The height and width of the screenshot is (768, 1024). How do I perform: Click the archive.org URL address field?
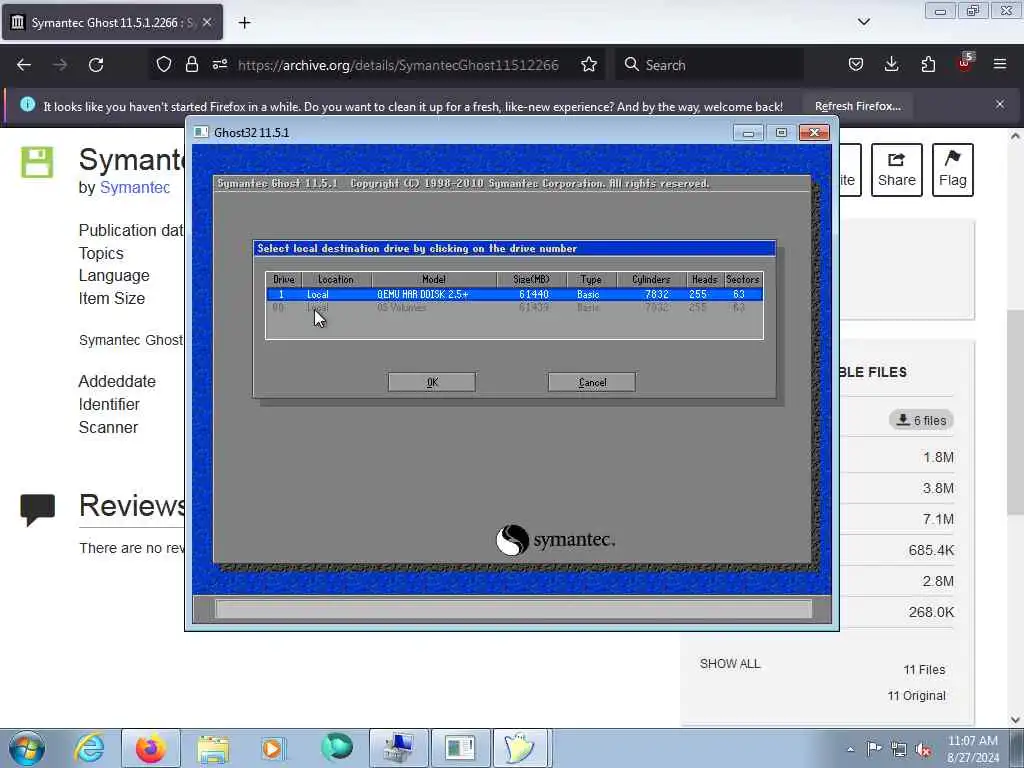(398, 65)
